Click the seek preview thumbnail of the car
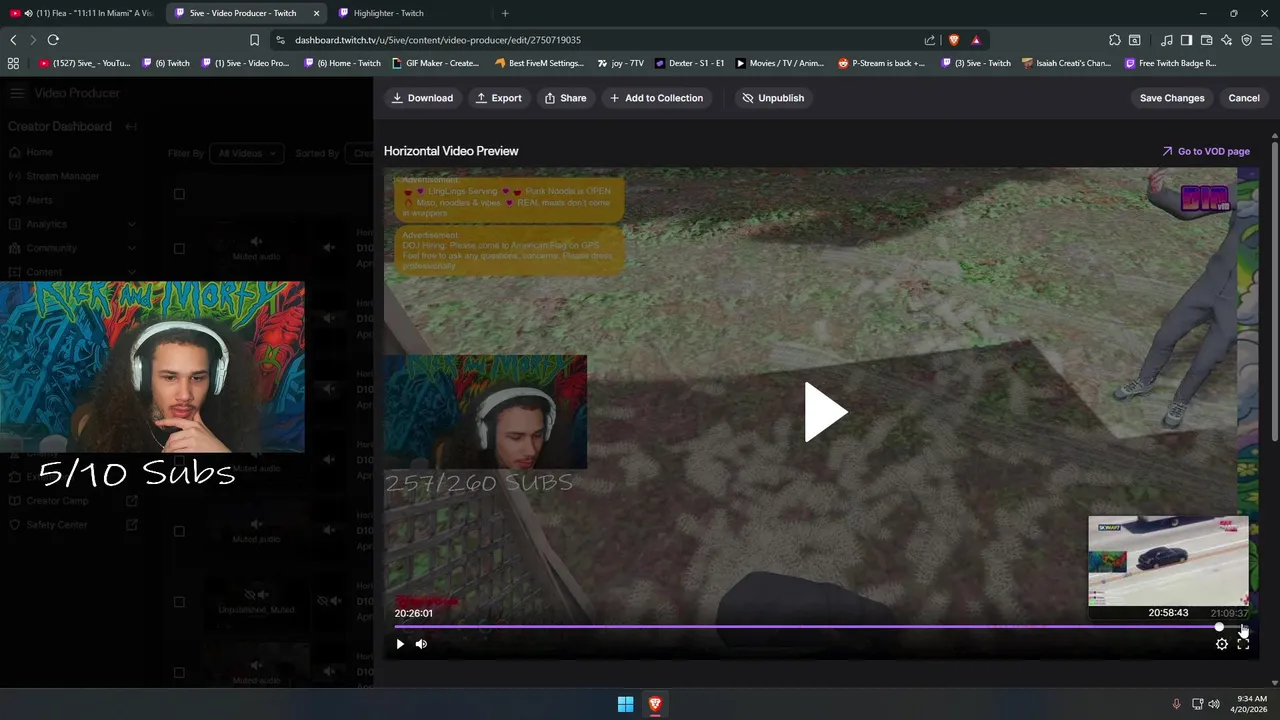This screenshot has width=1280, height=720. pos(1168,561)
